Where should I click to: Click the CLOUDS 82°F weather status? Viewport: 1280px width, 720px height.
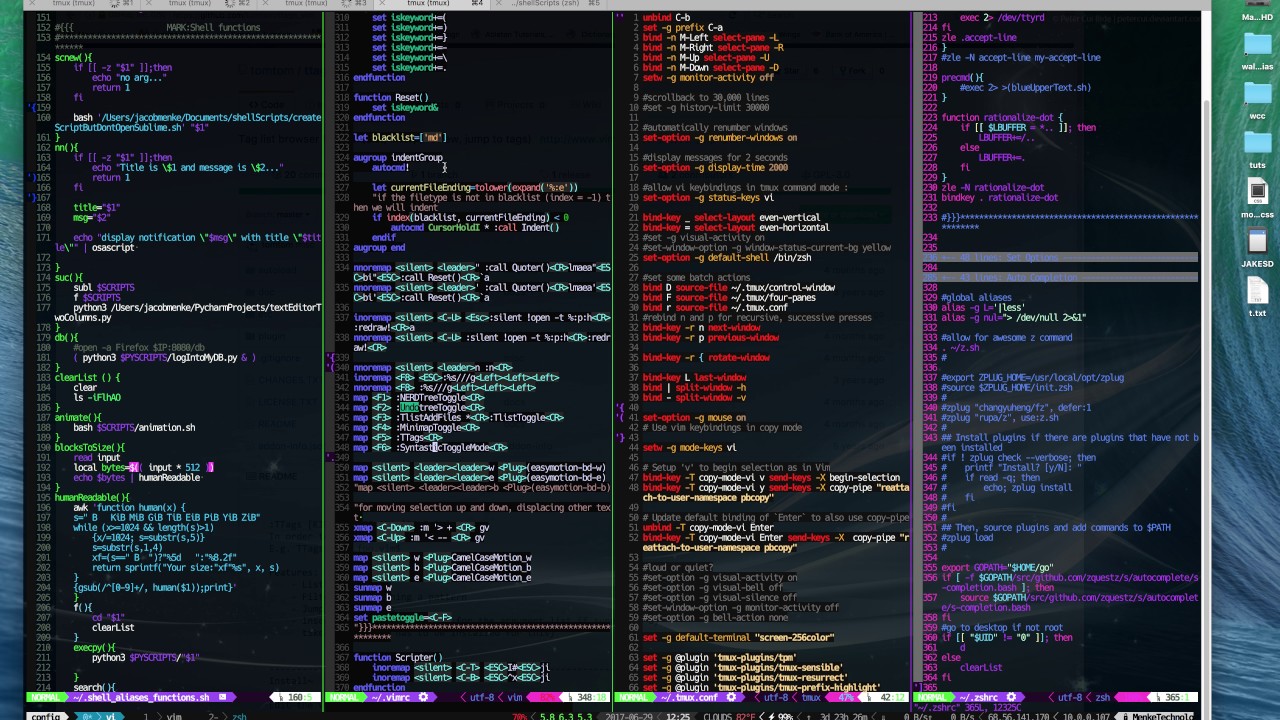732,716
